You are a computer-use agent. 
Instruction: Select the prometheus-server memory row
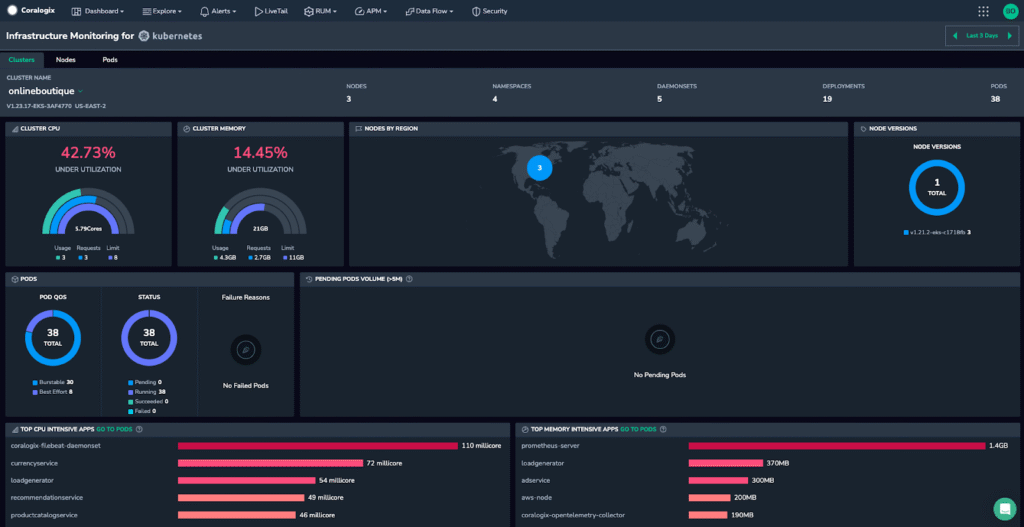[x=767, y=446]
